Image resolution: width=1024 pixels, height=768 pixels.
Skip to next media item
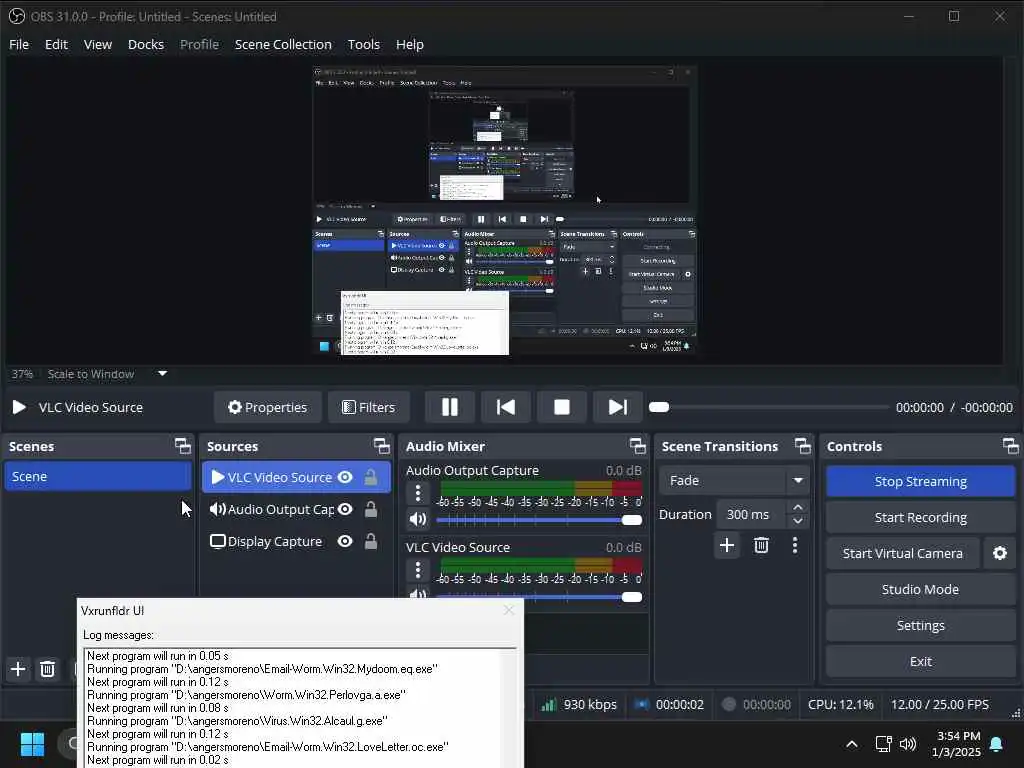[617, 408]
